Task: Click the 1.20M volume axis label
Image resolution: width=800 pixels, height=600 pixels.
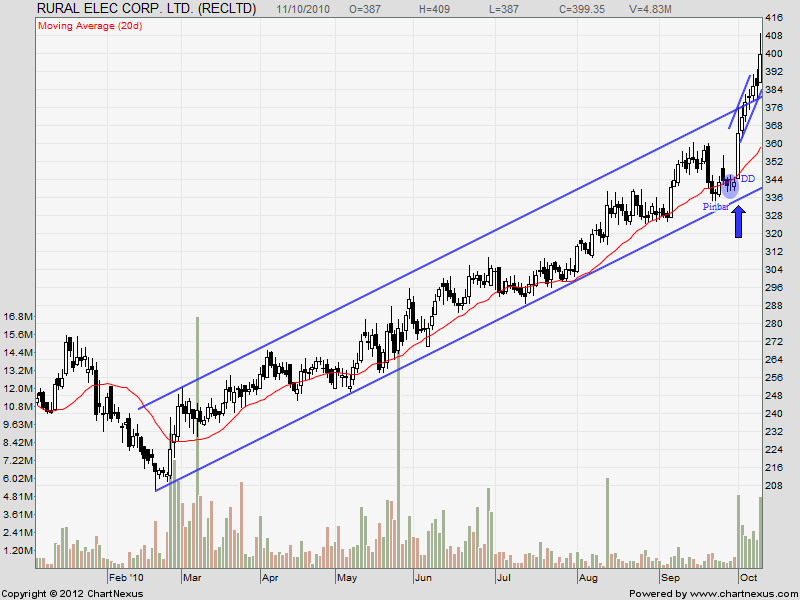Action: [x=18, y=551]
